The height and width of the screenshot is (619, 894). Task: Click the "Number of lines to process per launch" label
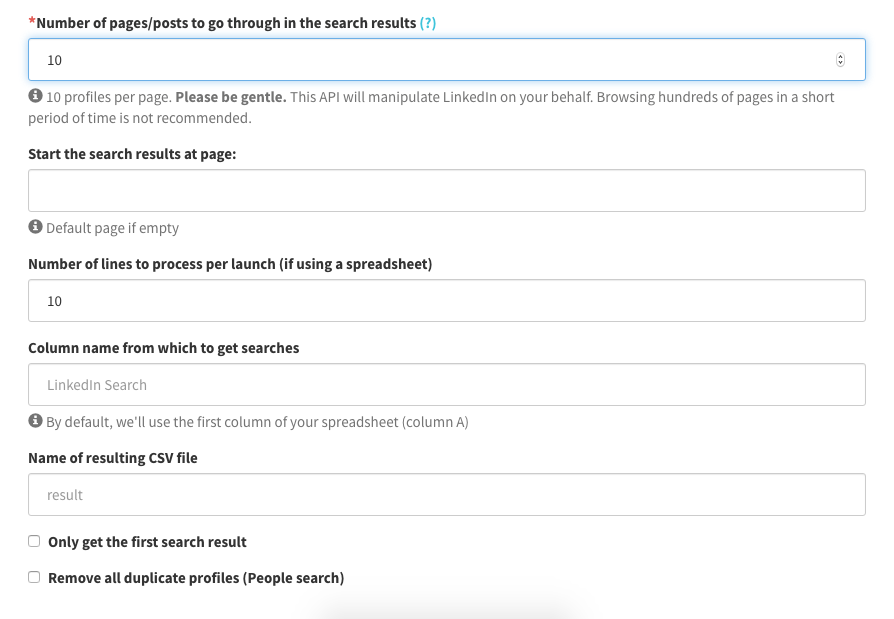(230, 264)
